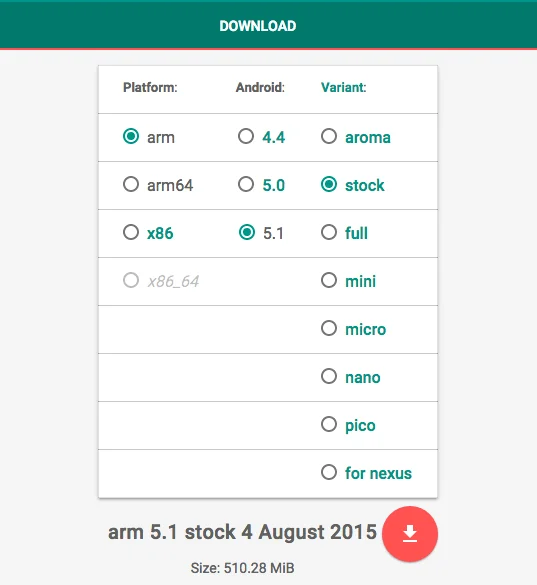Select Android version 5.1
The width and height of the screenshot is (537, 585).
[247, 232]
